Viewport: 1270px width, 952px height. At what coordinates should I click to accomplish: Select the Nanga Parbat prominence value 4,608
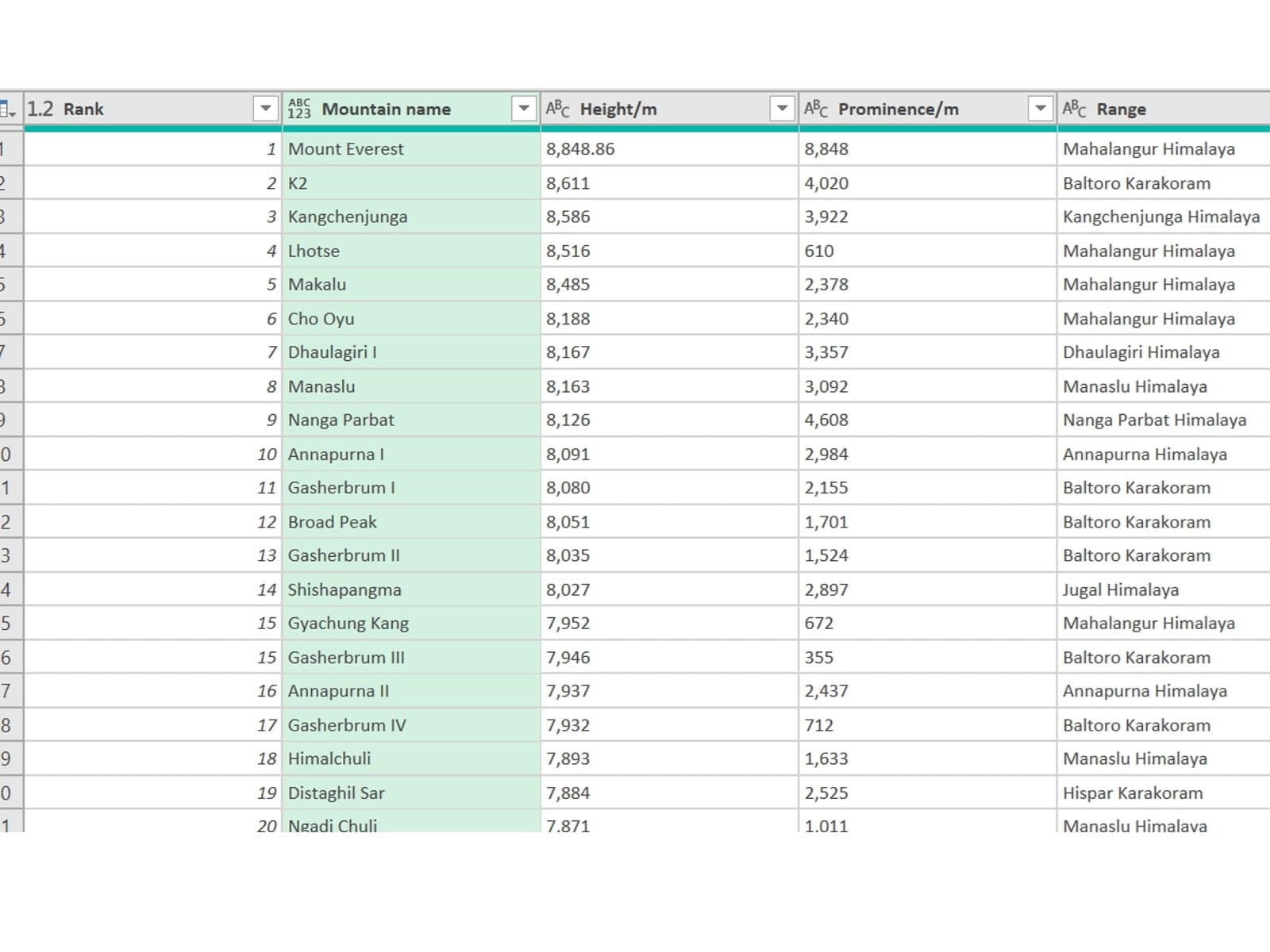tap(826, 420)
